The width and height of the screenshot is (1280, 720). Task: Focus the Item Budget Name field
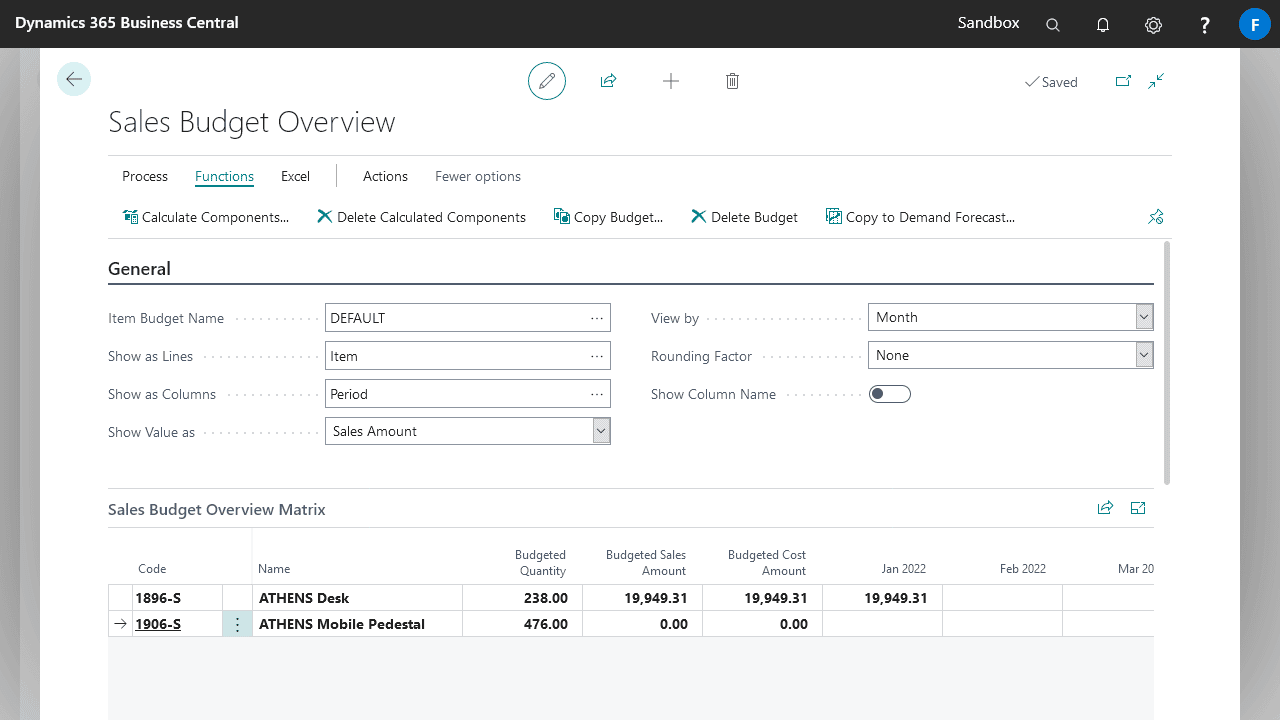point(468,318)
